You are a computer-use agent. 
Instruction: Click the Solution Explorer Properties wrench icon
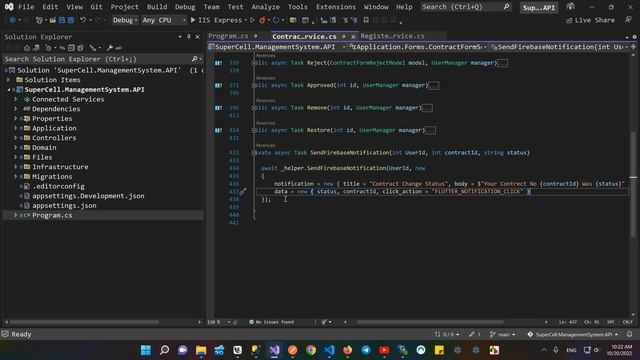click(110, 48)
